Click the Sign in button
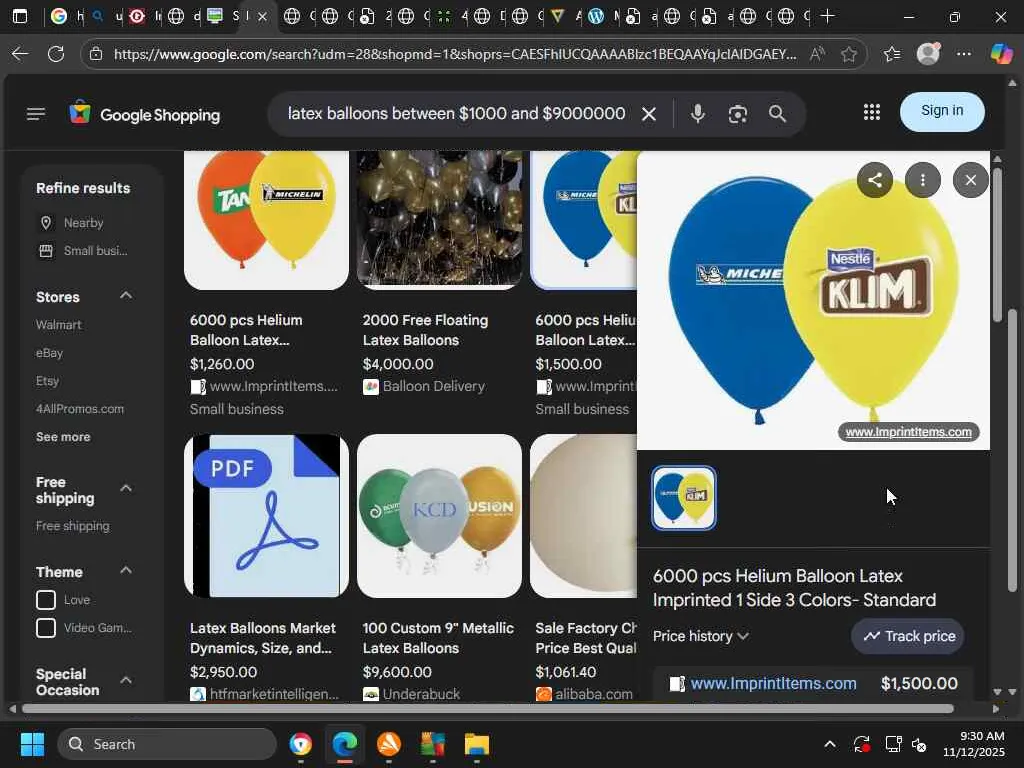The height and width of the screenshot is (768, 1024). pyautogui.click(x=942, y=111)
